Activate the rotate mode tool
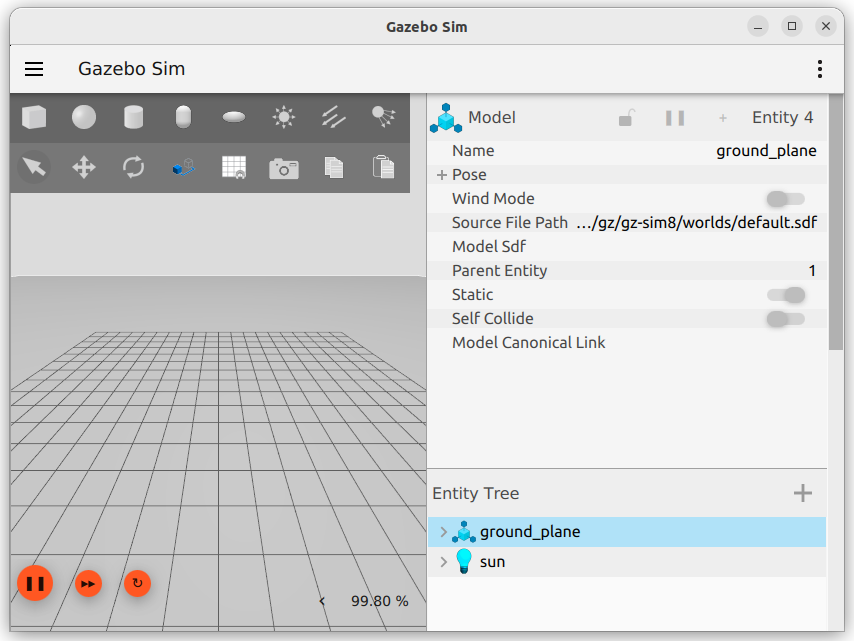 (x=133, y=167)
